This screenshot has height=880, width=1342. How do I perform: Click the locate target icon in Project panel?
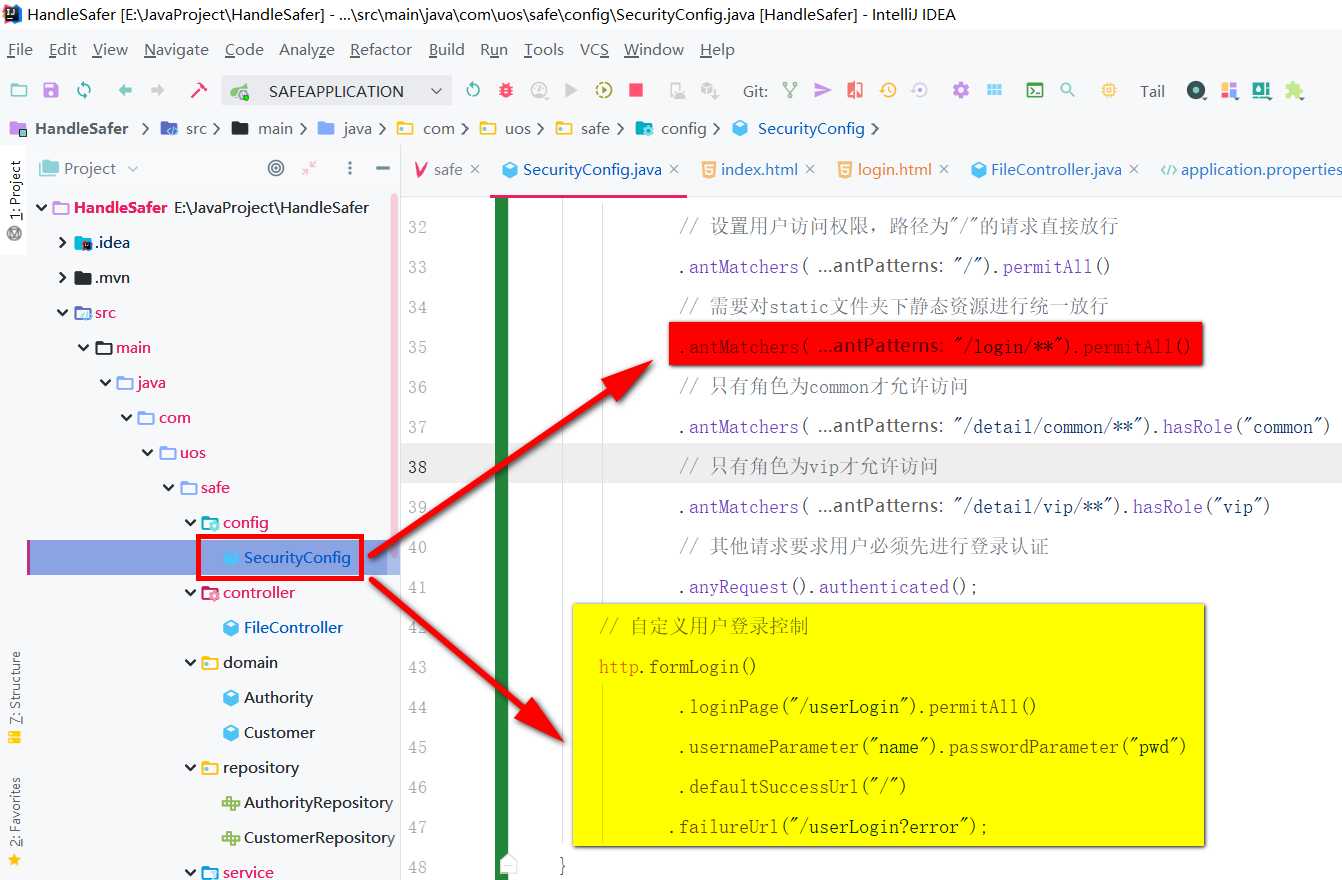276,168
